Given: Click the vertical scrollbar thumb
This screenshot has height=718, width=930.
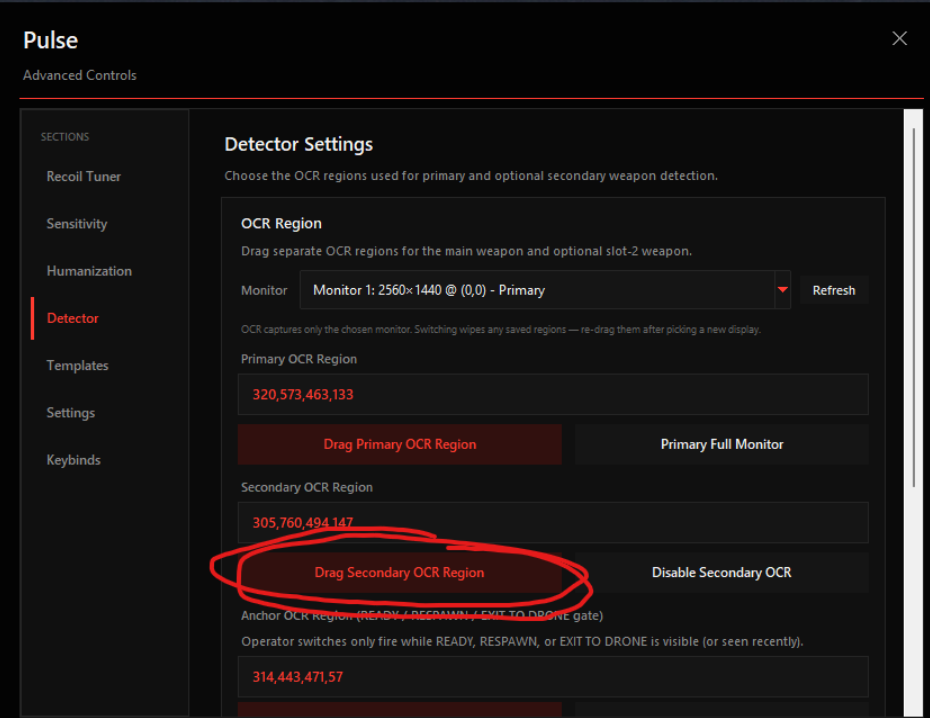Looking at the screenshot, I should coord(913,308).
